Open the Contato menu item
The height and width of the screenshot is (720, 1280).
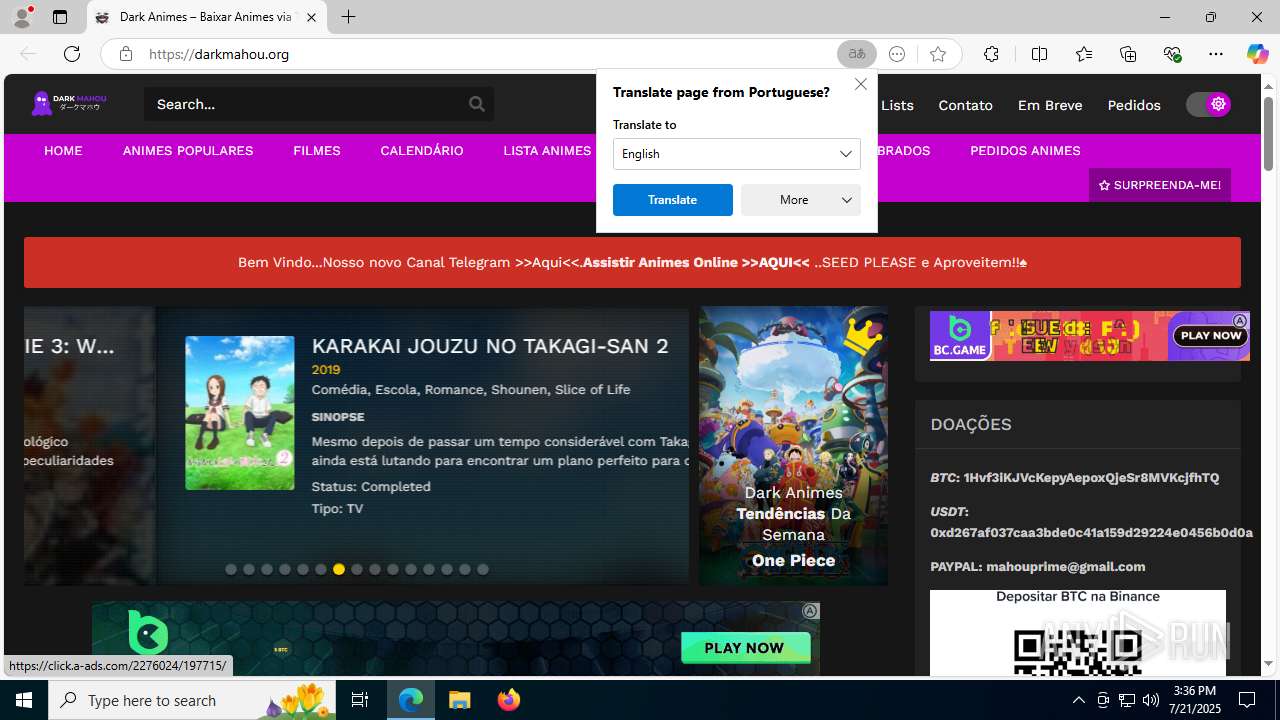pyautogui.click(x=965, y=105)
